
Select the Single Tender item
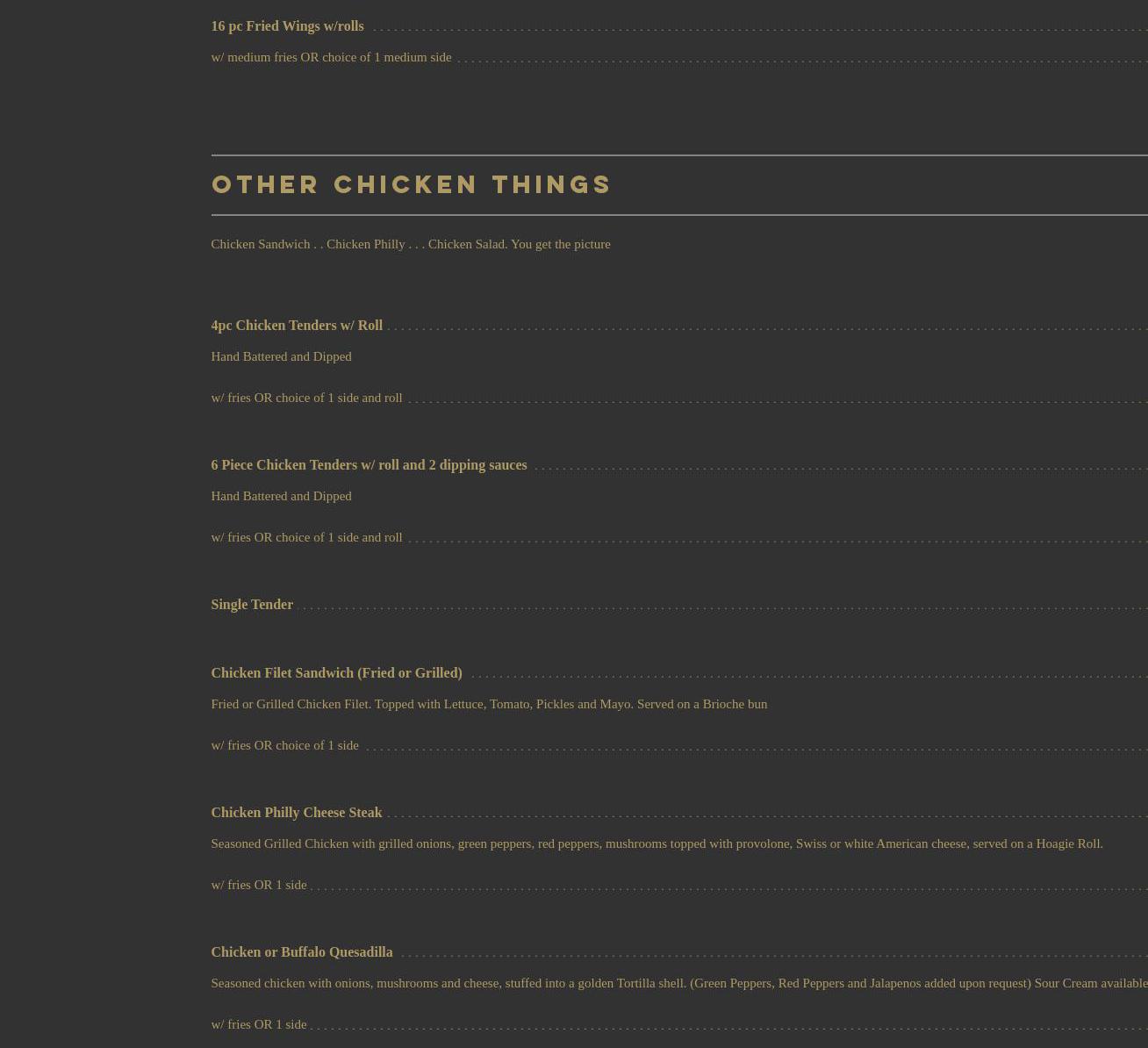252,605
